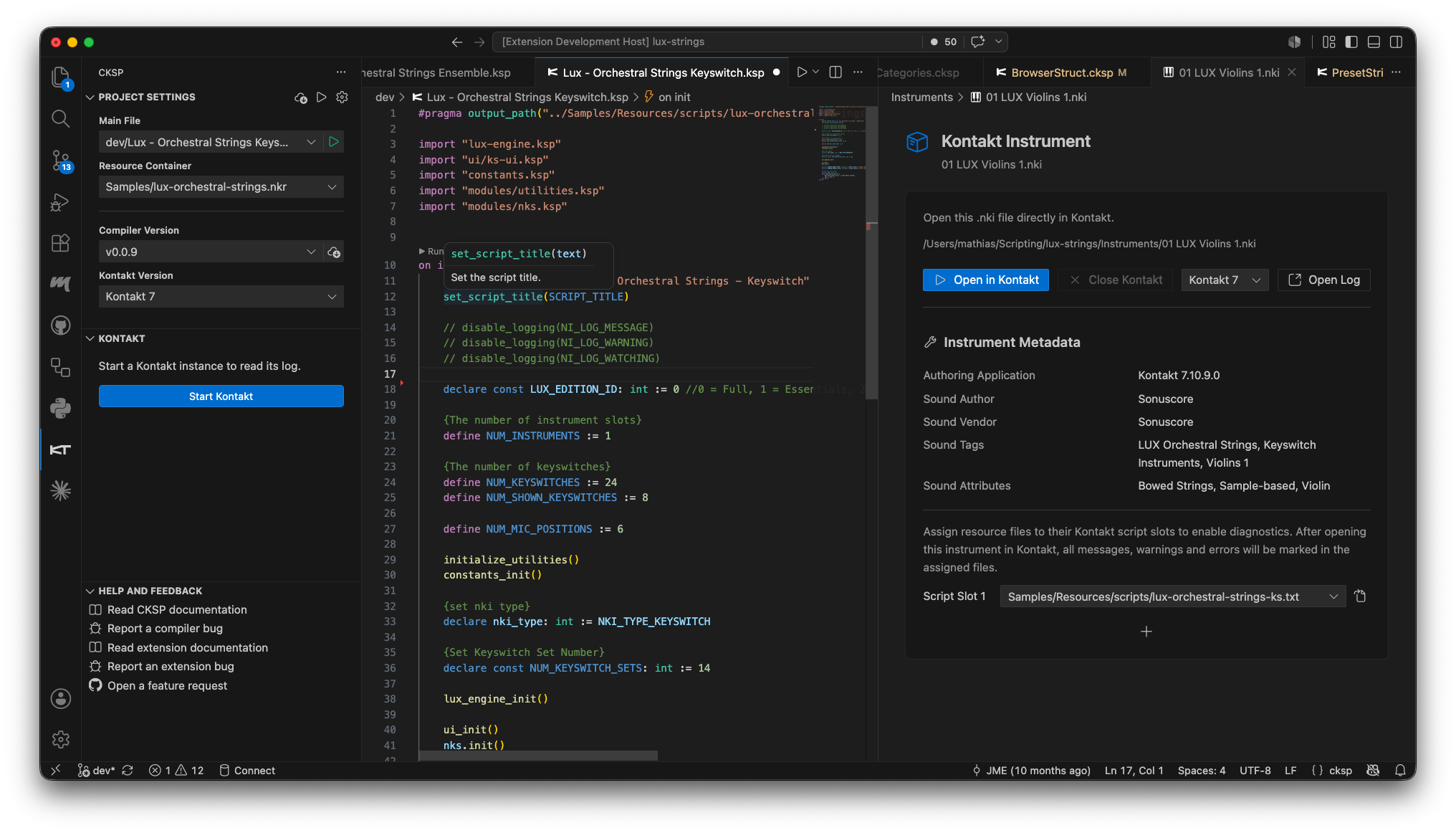Open the asterisk-shaped extension icon in activity bar
Viewport: 1456px width, 833px height.
[61, 490]
